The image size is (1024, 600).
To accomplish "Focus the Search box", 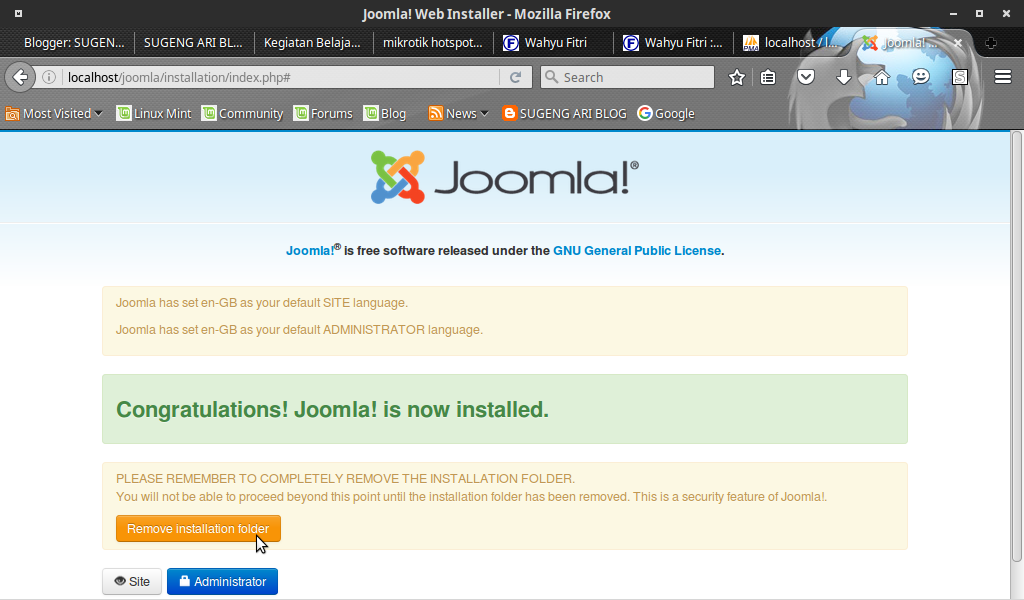I will click(x=627, y=77).
